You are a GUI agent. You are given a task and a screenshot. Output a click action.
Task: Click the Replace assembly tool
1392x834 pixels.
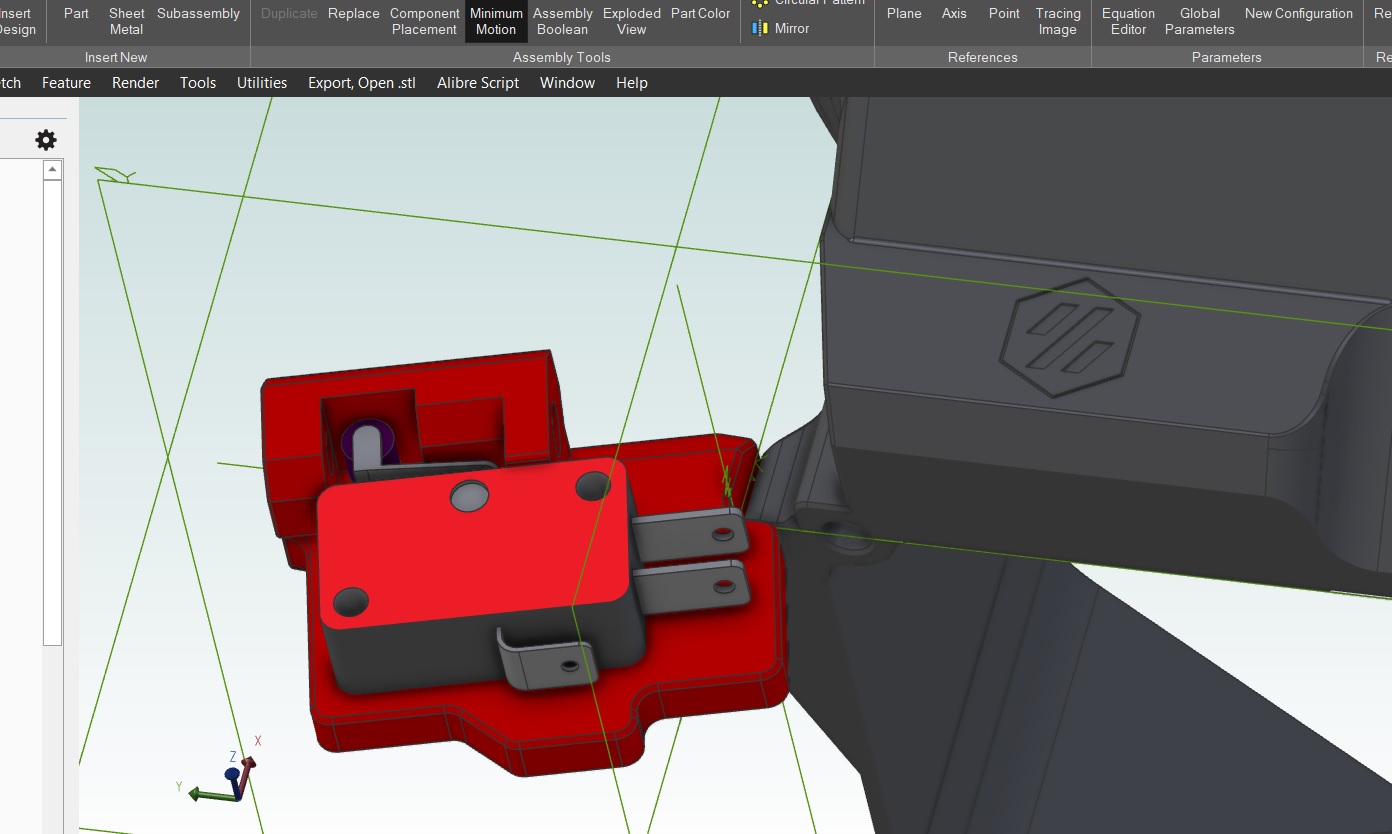coord(353,14)
